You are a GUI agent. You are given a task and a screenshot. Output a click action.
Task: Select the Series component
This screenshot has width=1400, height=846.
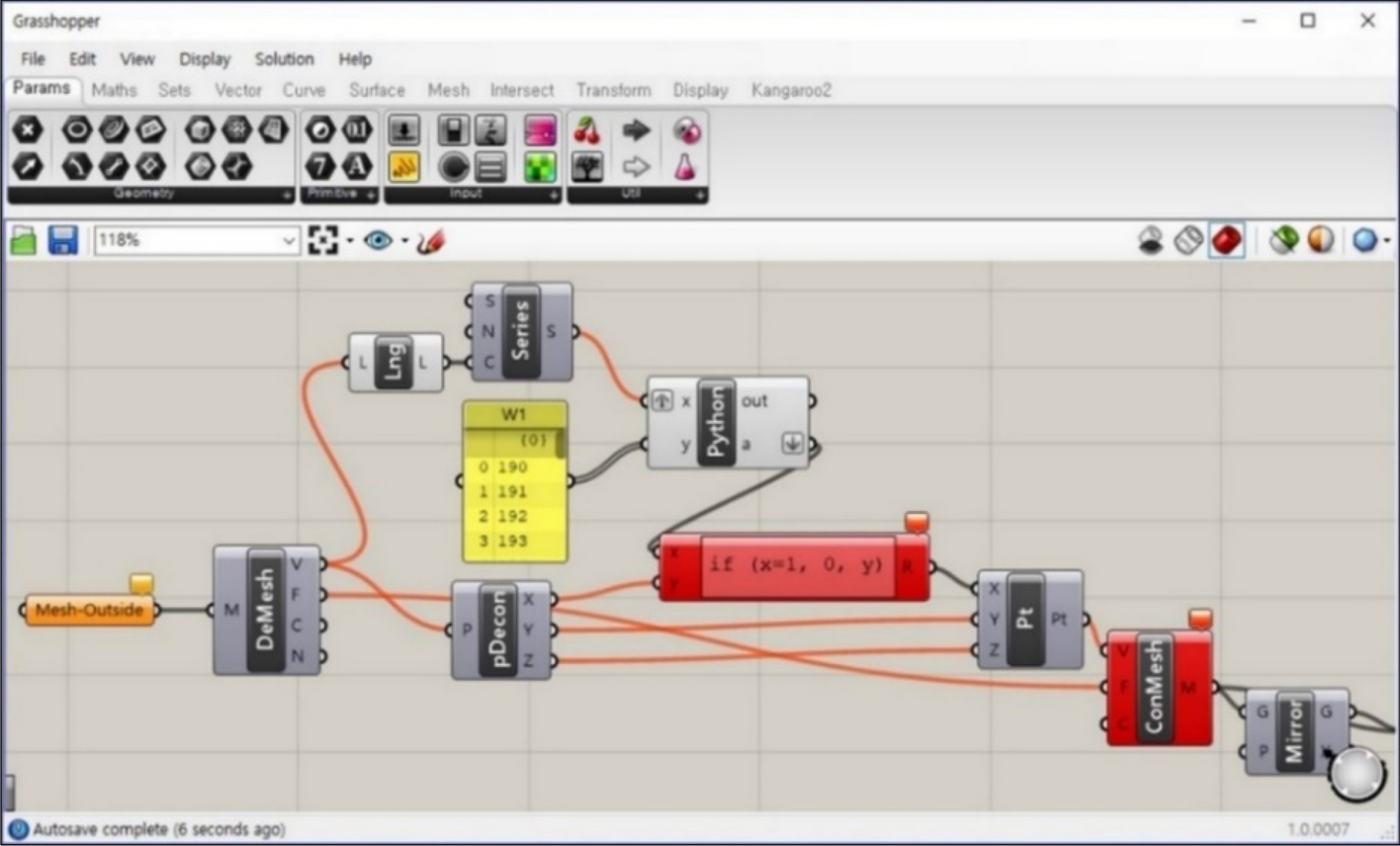click(520, 331)
